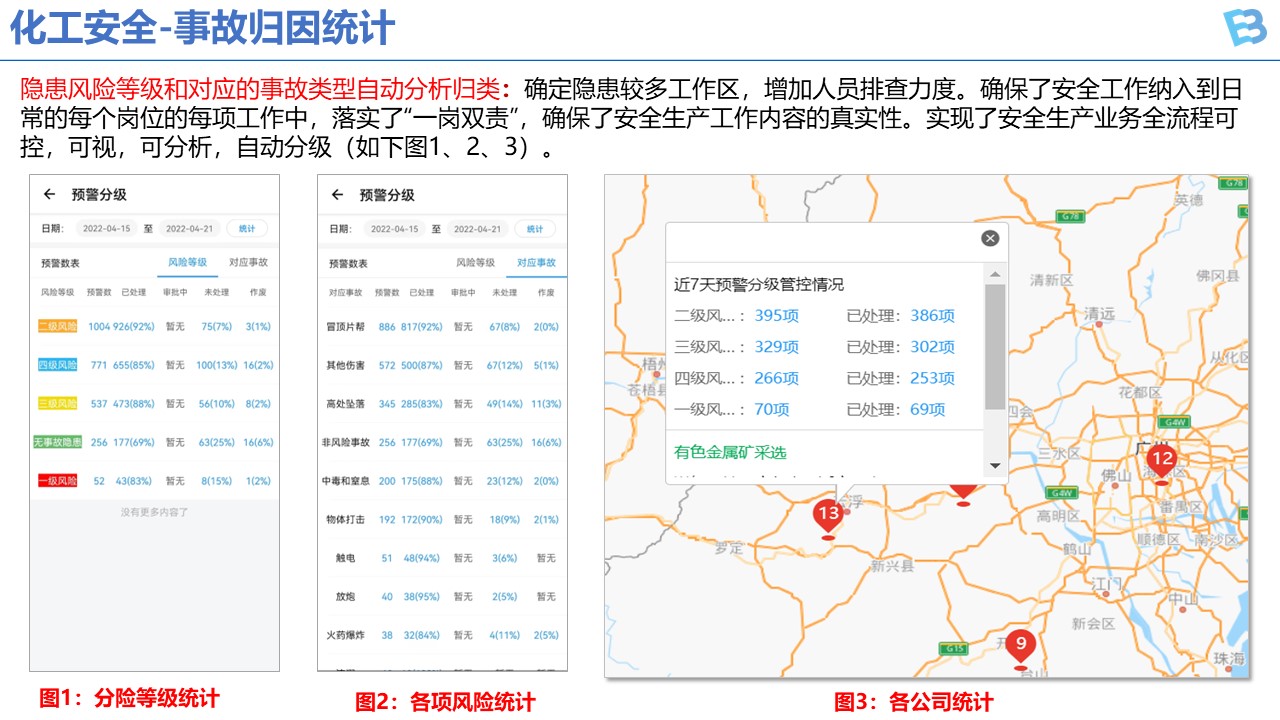
Task: Click the popup's gray scrollbar thumb
Action: [x=994, y=346]
